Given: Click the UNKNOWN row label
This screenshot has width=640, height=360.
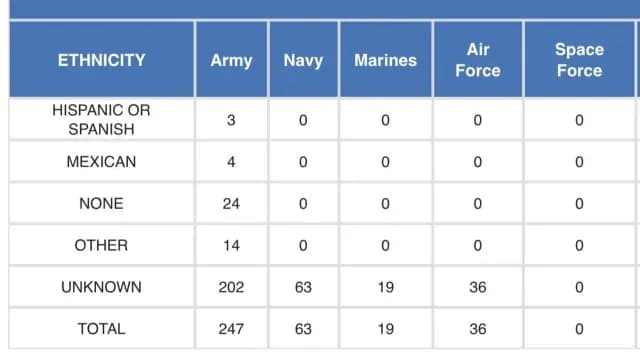Looking at the screenshot, I should click(x=101, y=287).
